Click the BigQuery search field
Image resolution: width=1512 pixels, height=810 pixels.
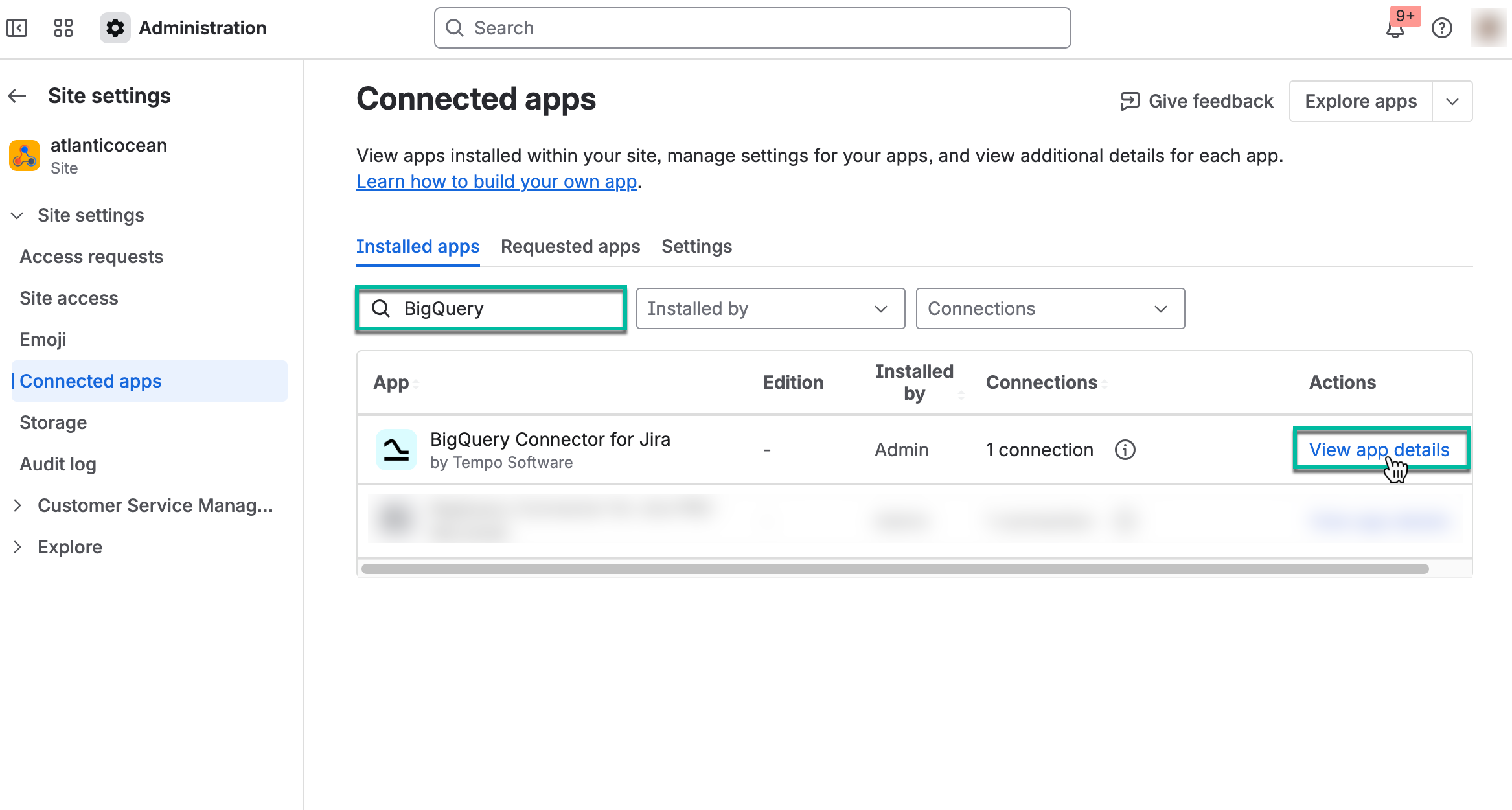point(490,308)
